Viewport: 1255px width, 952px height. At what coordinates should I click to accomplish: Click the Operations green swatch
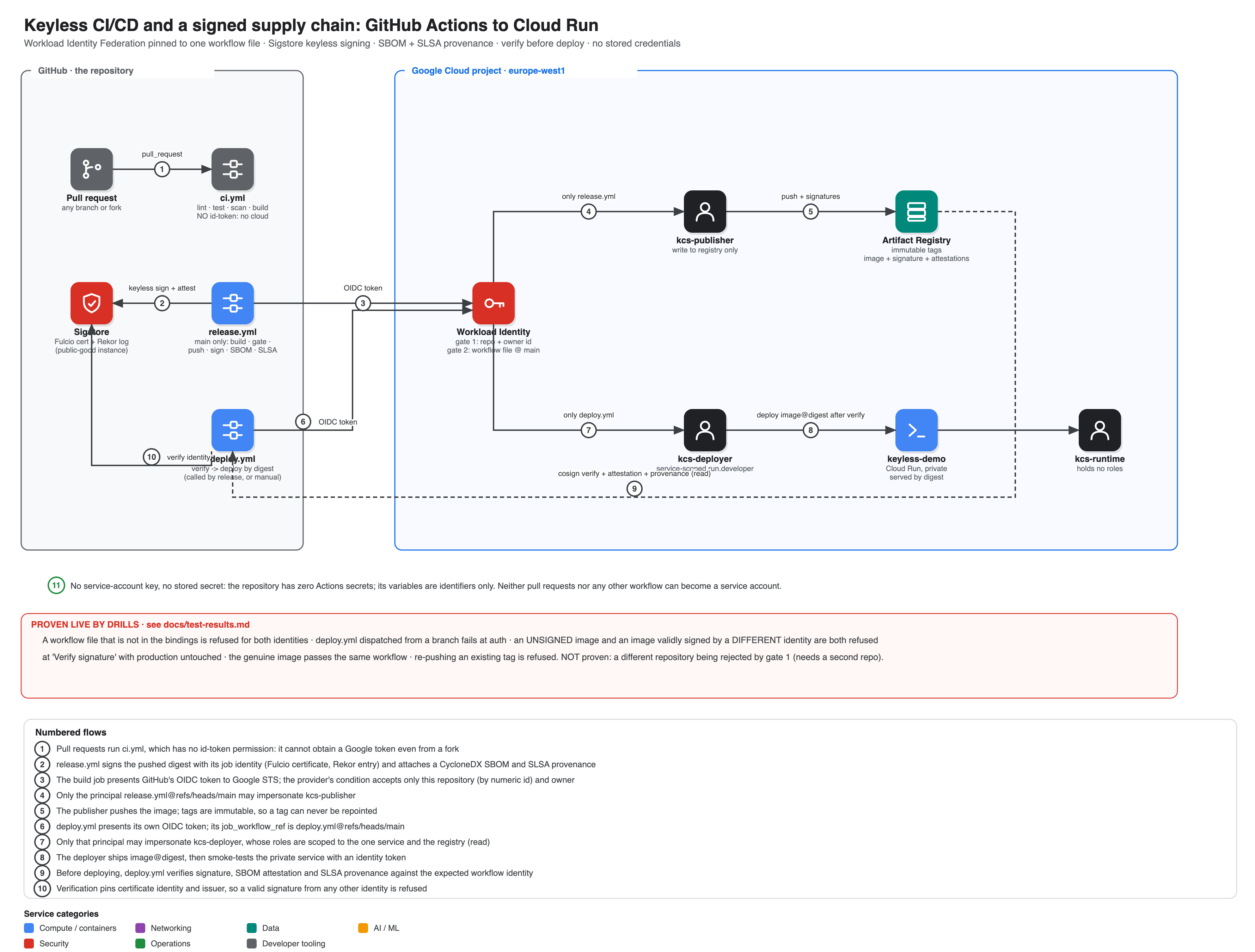coord(140,944)
